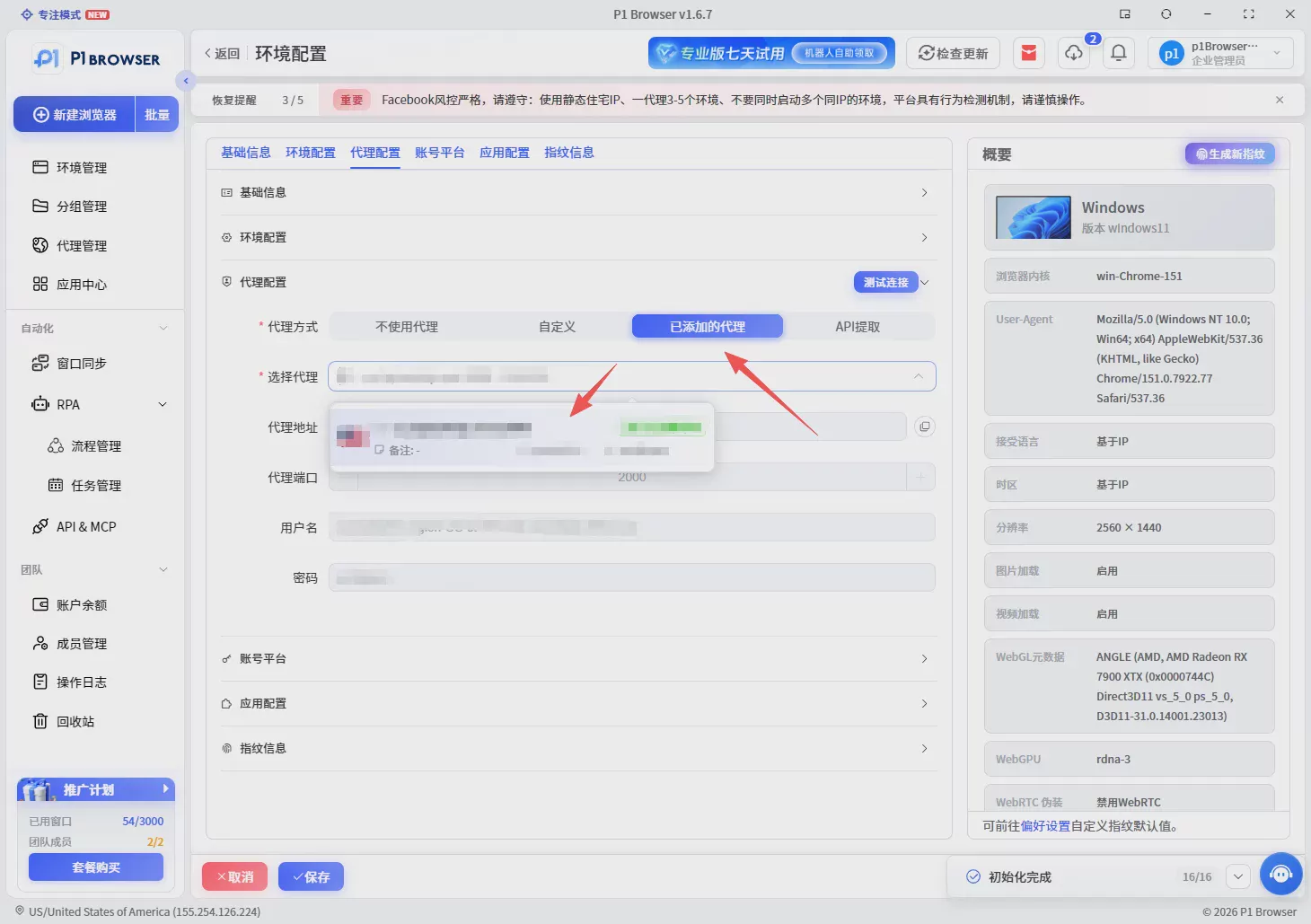
Task: Select 自定义 proxy mode
Action: click(557, 327)
